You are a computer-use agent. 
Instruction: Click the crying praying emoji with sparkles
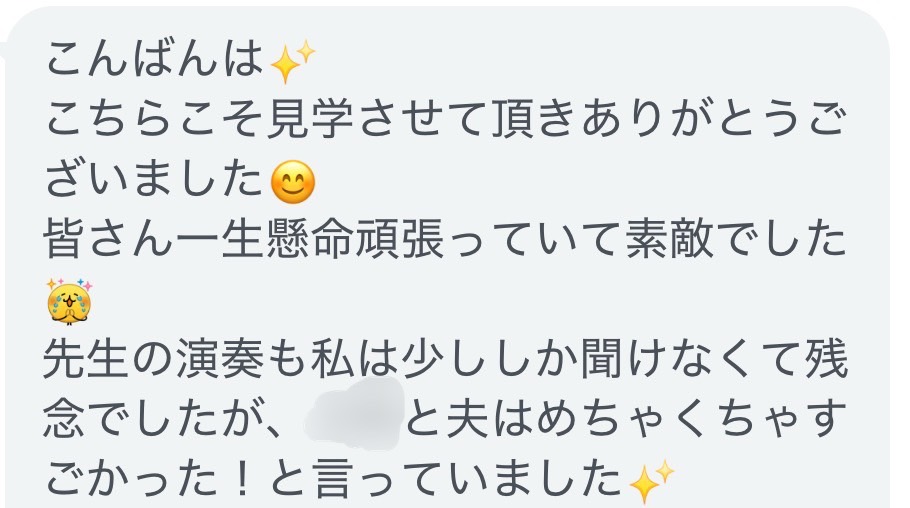[x=69, y=301]
